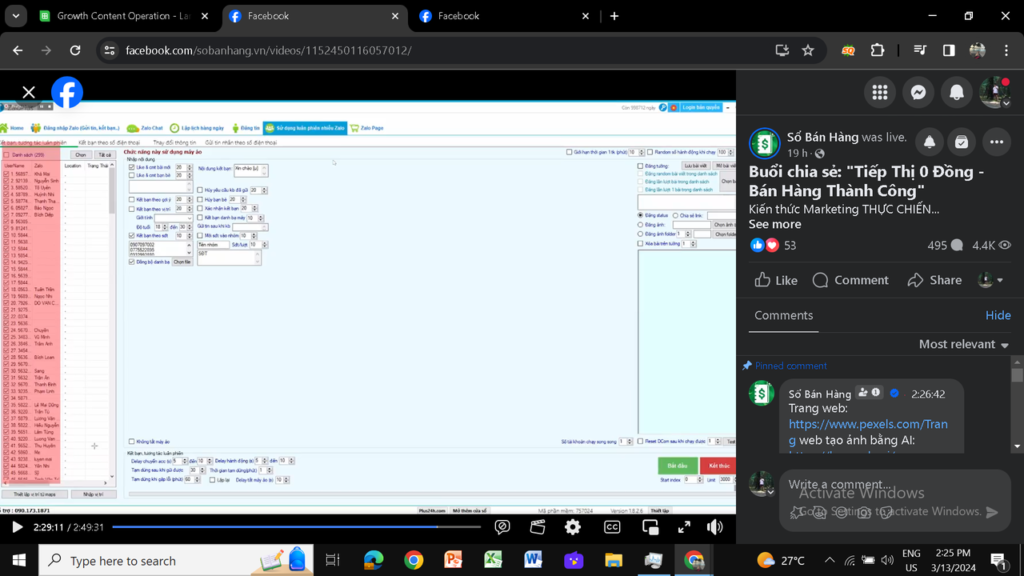Toggle closed captions CC
The height and width of the screenshot is (576, 1024).
click(612, 527)
